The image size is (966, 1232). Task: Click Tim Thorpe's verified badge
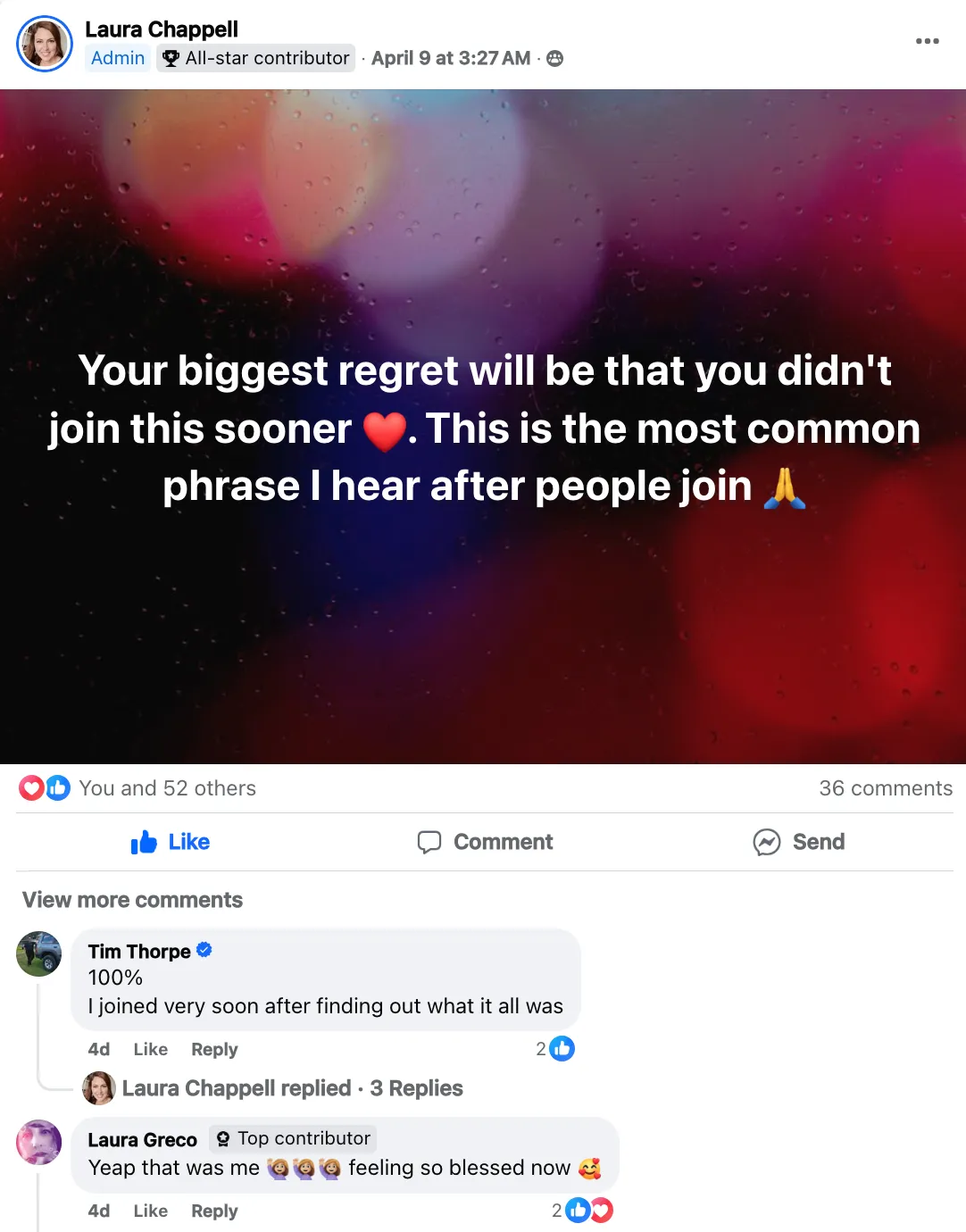click(204, 950)
